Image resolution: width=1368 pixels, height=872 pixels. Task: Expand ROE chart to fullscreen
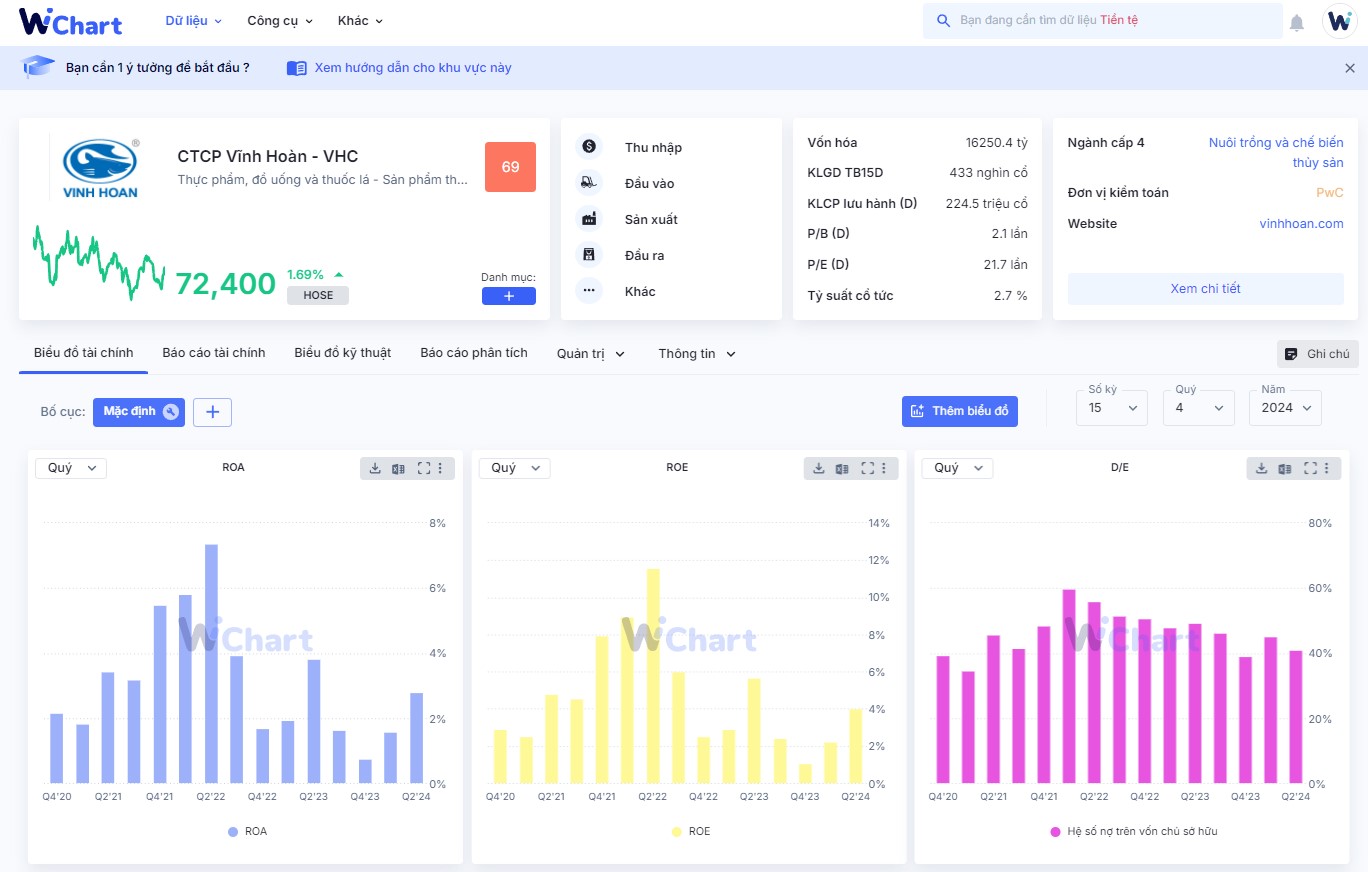868,468
